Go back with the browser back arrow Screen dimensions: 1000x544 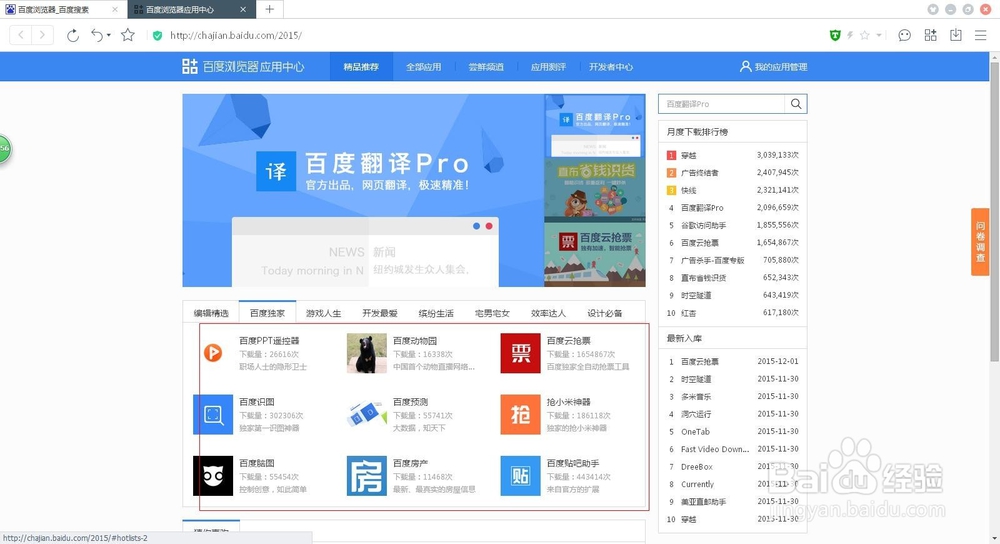point(21,35)
